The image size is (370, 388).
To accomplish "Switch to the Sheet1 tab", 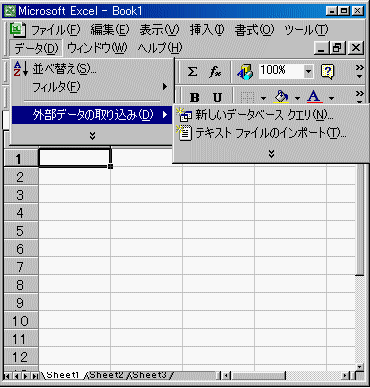I will (x=62, y=375).
